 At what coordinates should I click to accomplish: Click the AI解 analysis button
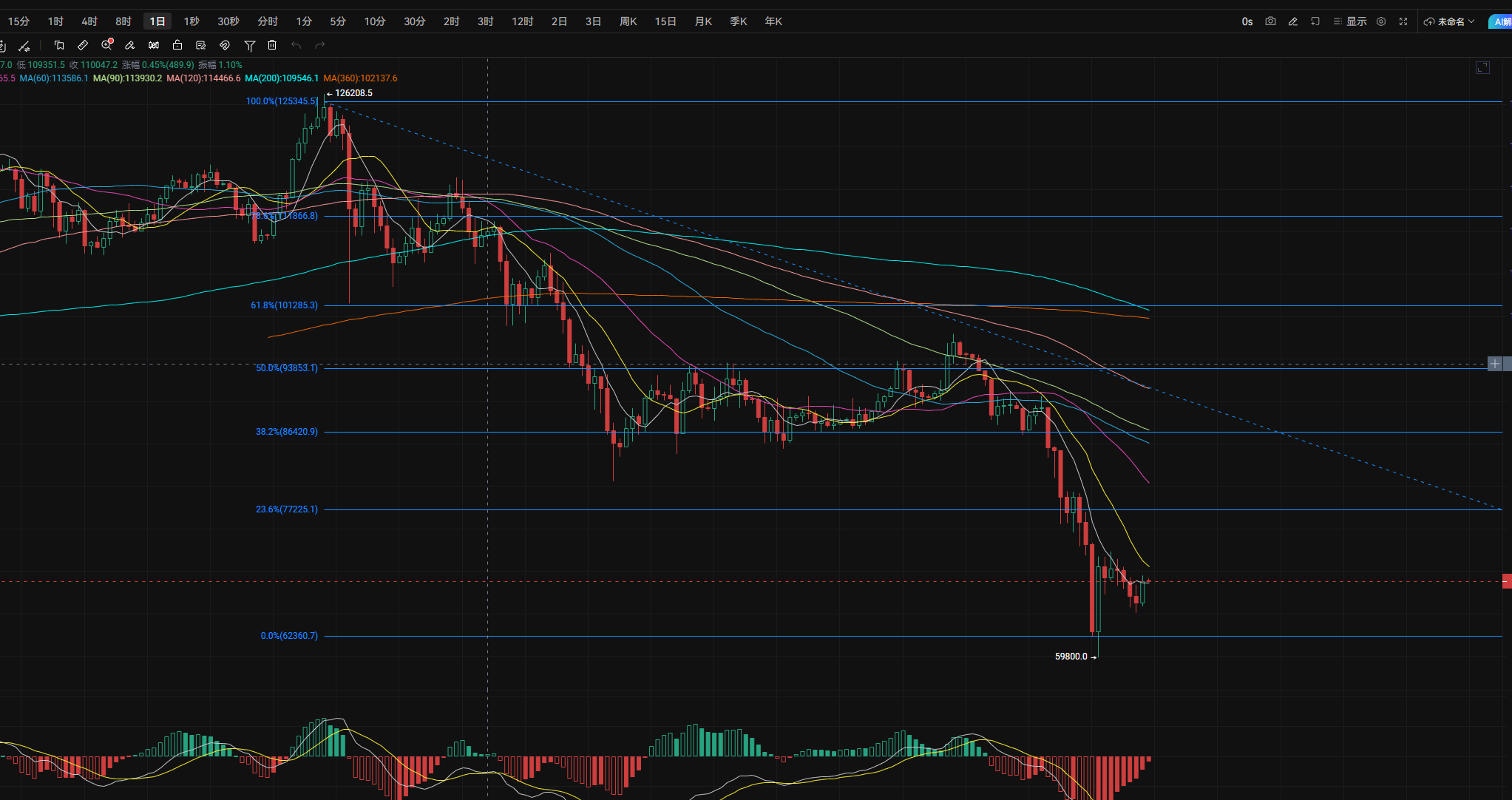point(1501,21)
